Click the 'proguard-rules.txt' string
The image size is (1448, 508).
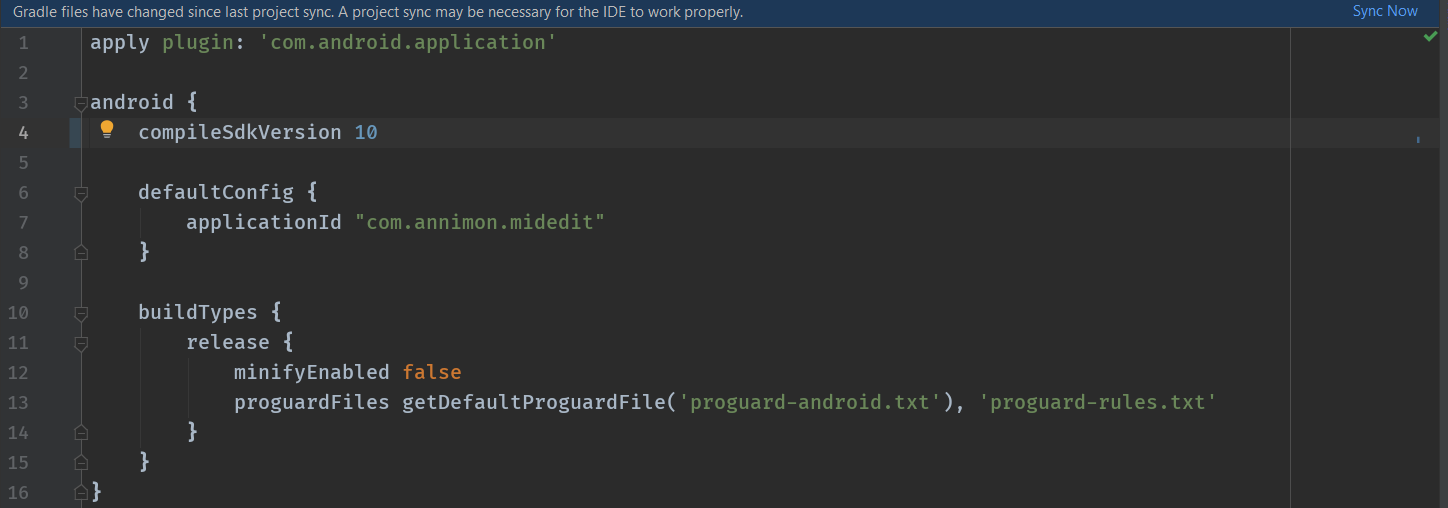[1097, 402]
